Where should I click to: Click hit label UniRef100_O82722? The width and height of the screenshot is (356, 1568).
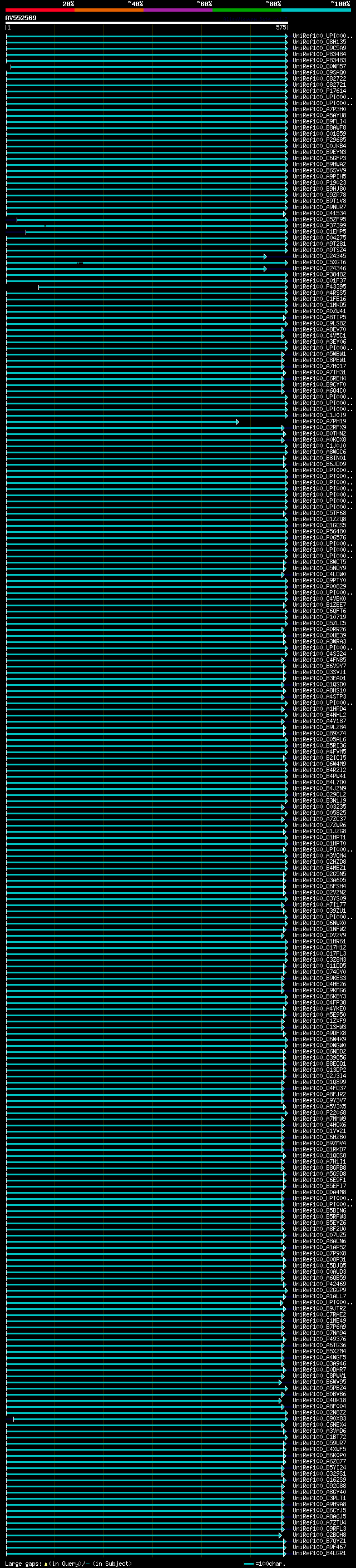point(319,79)
